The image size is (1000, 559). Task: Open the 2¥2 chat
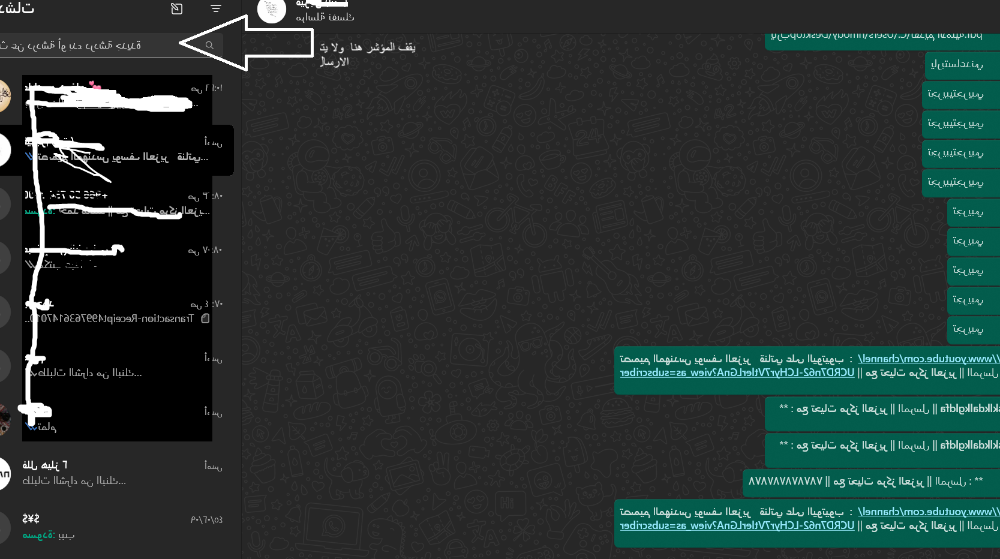pyautogui.click(x=117, y=527)
